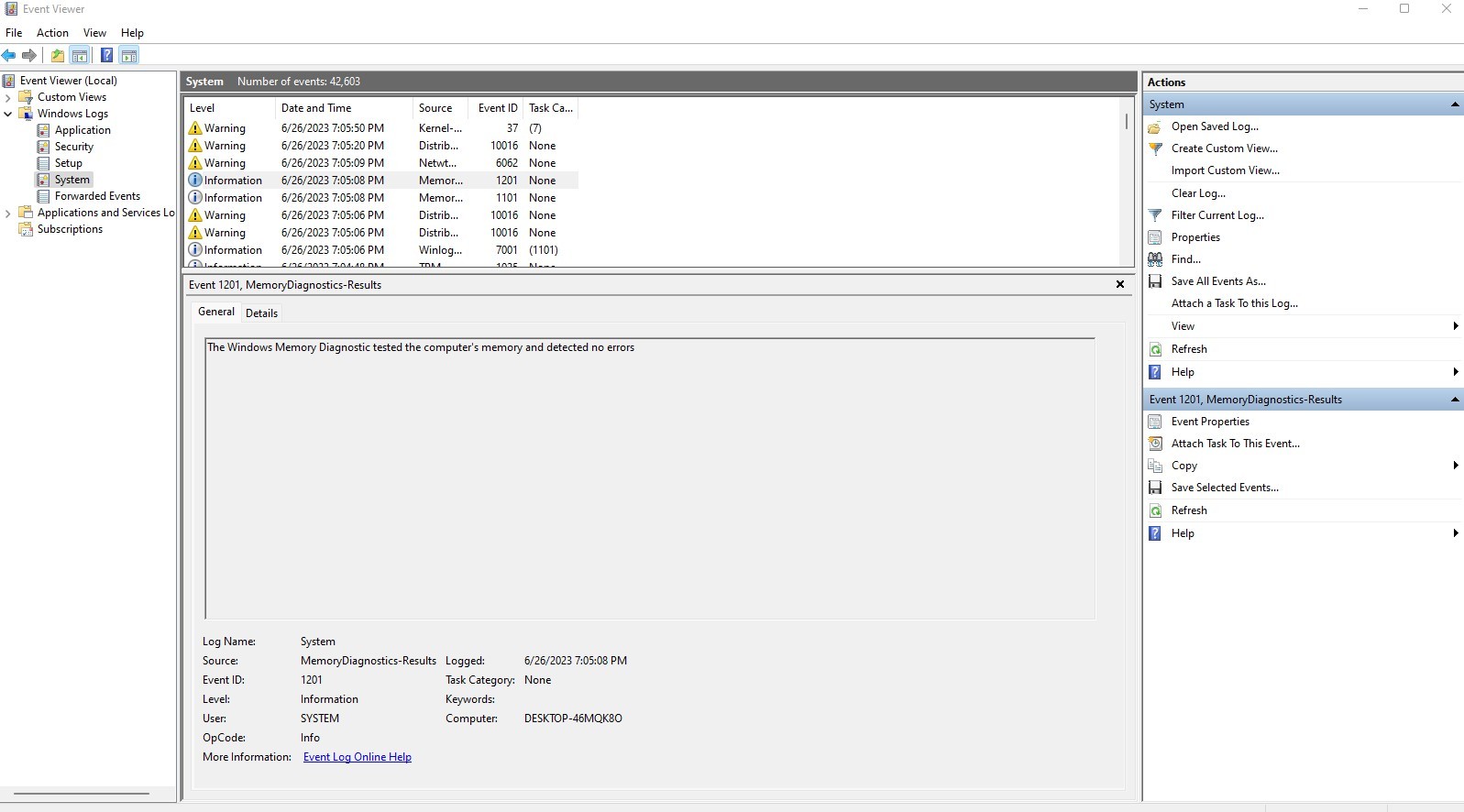Click the Save Selected Events disk icon
This screenshot has width=1464, height=812.
point(1155,488)
